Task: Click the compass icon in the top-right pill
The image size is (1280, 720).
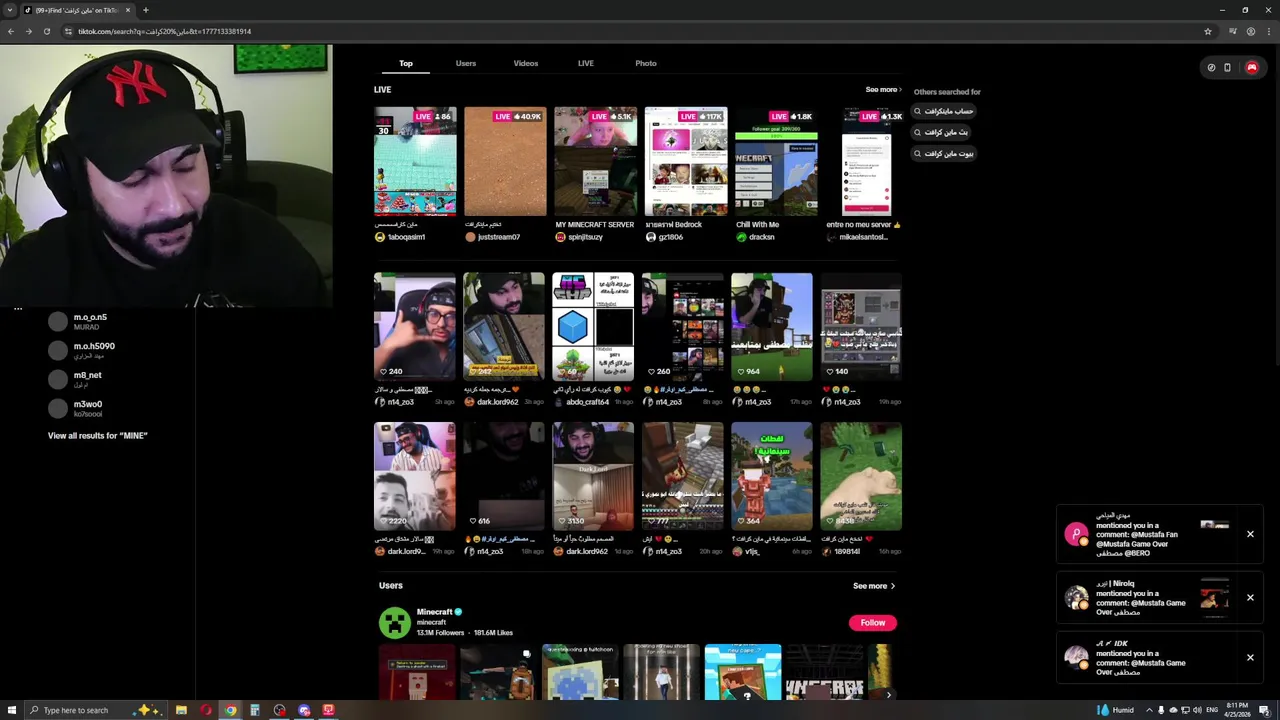Action: (x=1211, y=67)
